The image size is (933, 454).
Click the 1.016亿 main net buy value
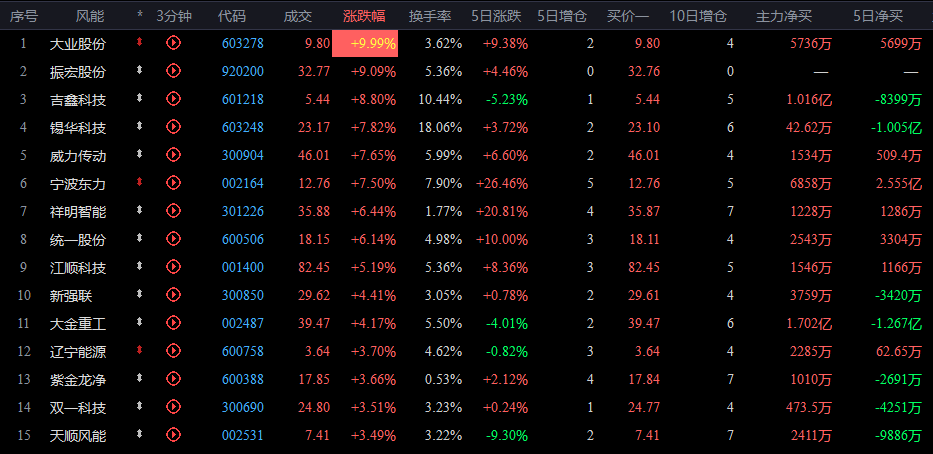click(809, 99)
